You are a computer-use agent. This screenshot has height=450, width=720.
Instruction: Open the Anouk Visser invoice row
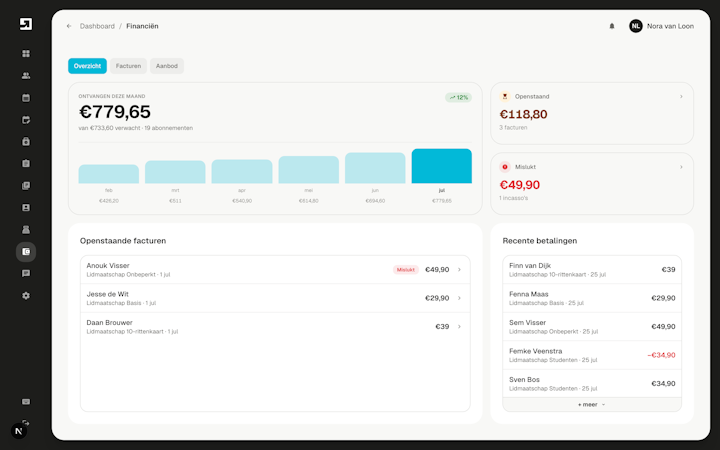point(275,270)
